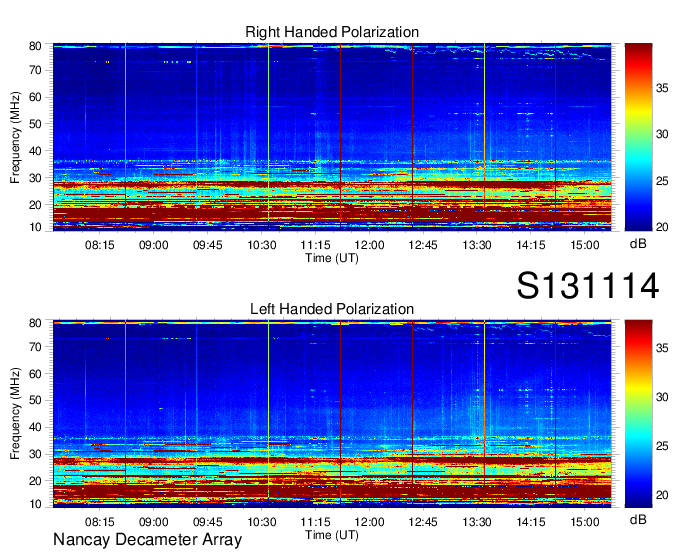This screenshot has width=680, height=552.
Task: Click 35 label on Right Handed color bar
Action: (x=662, y=88)
